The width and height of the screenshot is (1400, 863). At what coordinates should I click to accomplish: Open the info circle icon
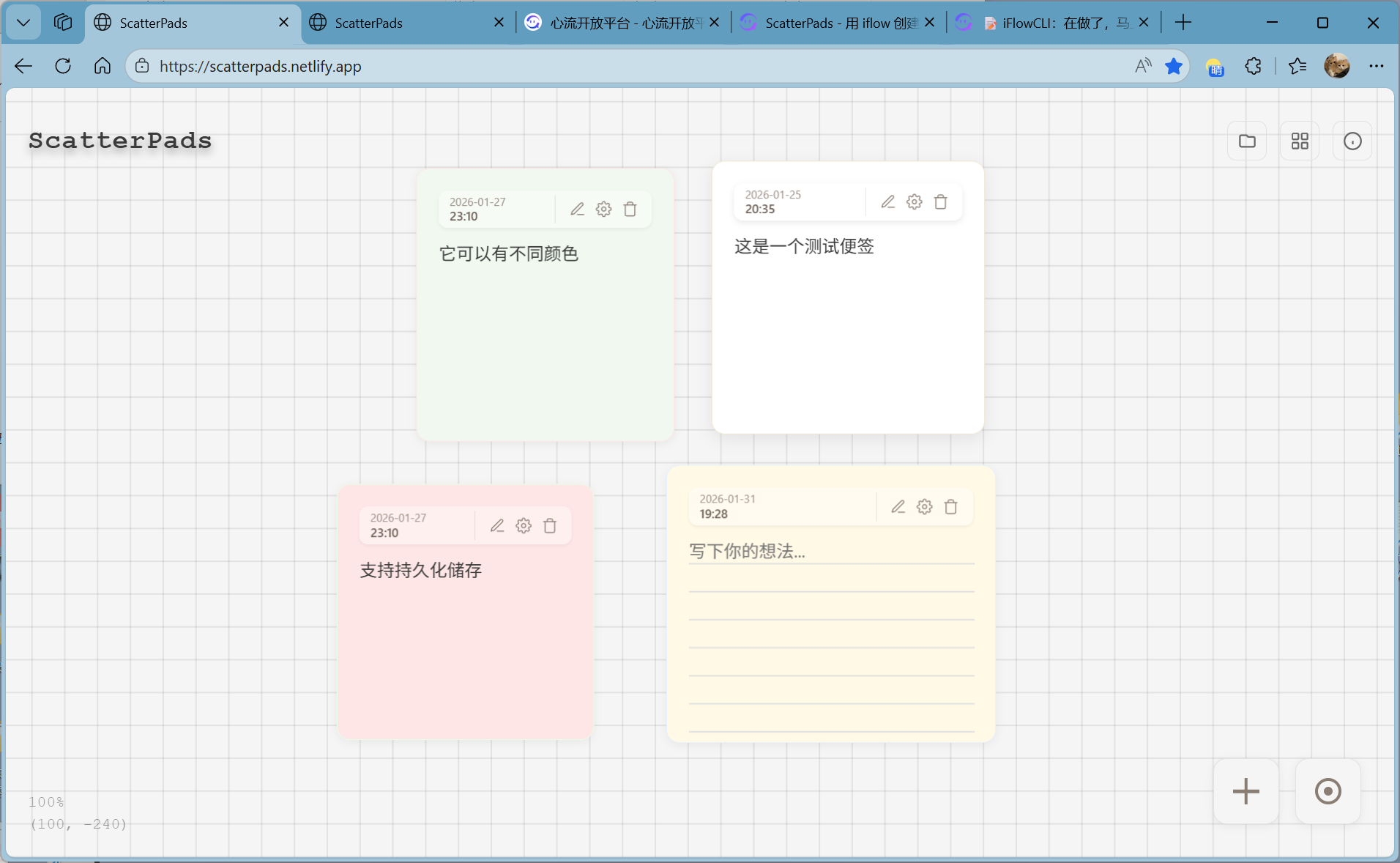(1352, 141)
